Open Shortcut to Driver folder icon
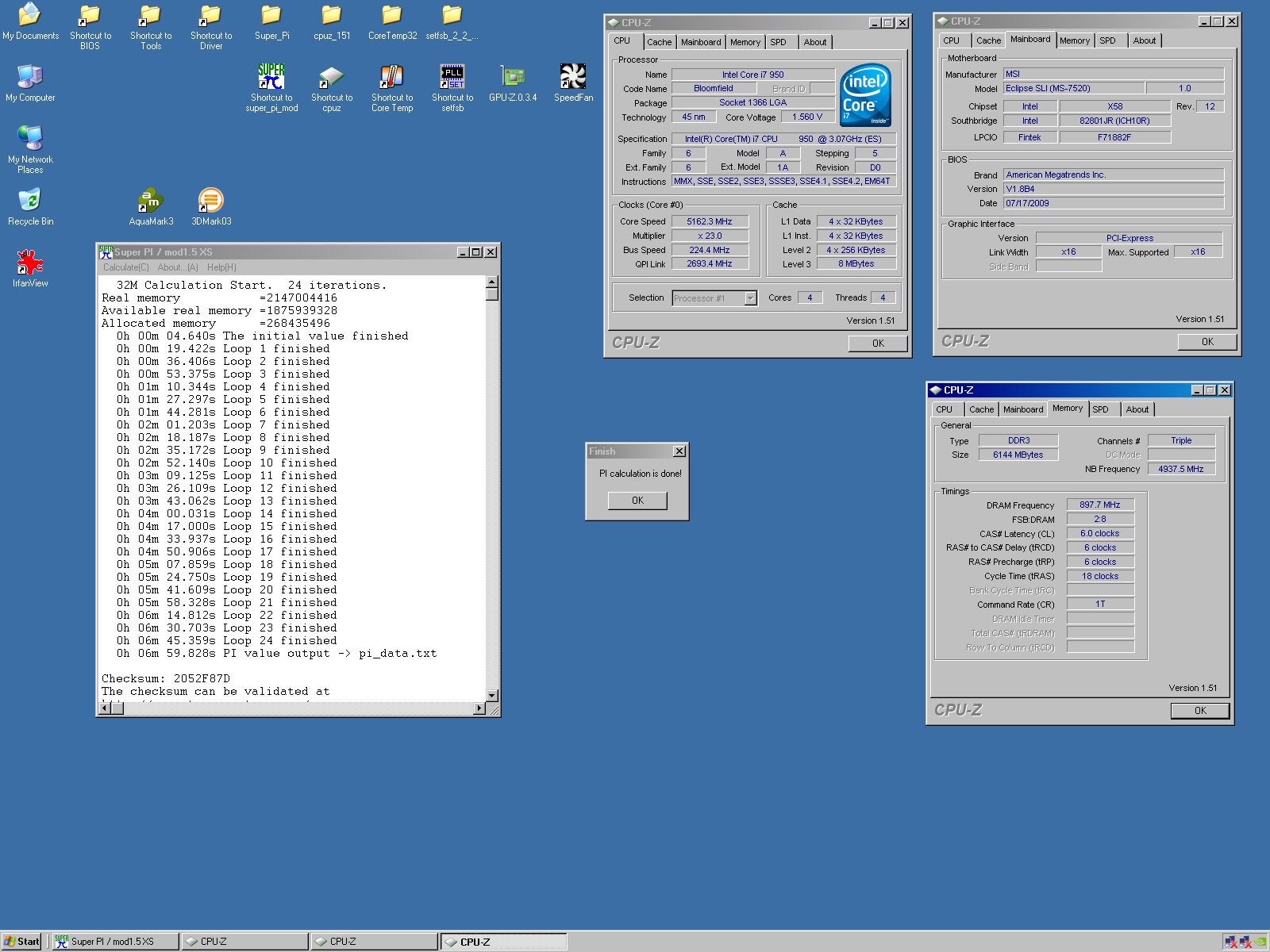 tap(211, 27)
